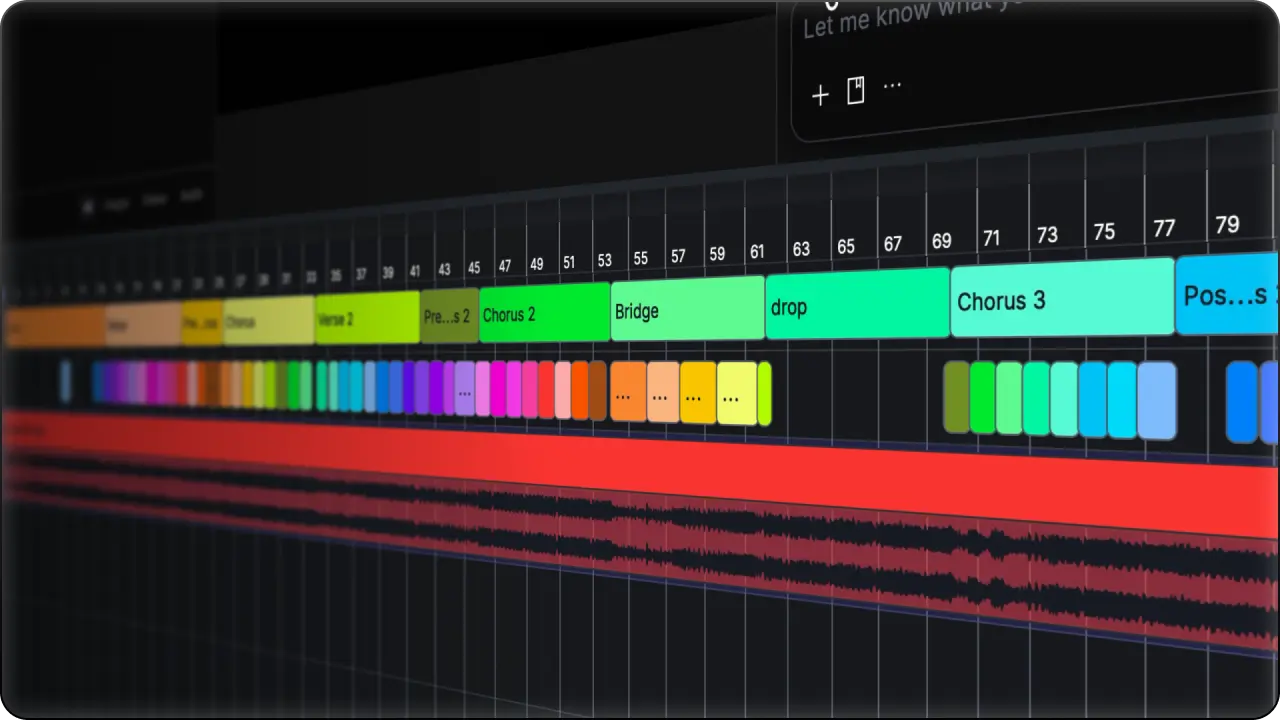Click bar number 77 on the ruler
1280x720 pixels.
pyautogui.click(x=1164, y=228)
